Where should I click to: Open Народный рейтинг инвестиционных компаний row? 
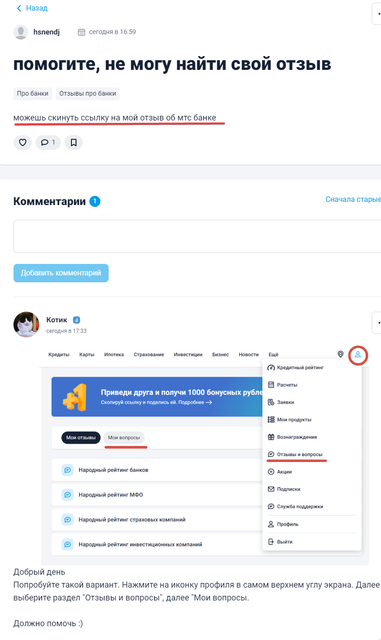click(x=157, y=544)
